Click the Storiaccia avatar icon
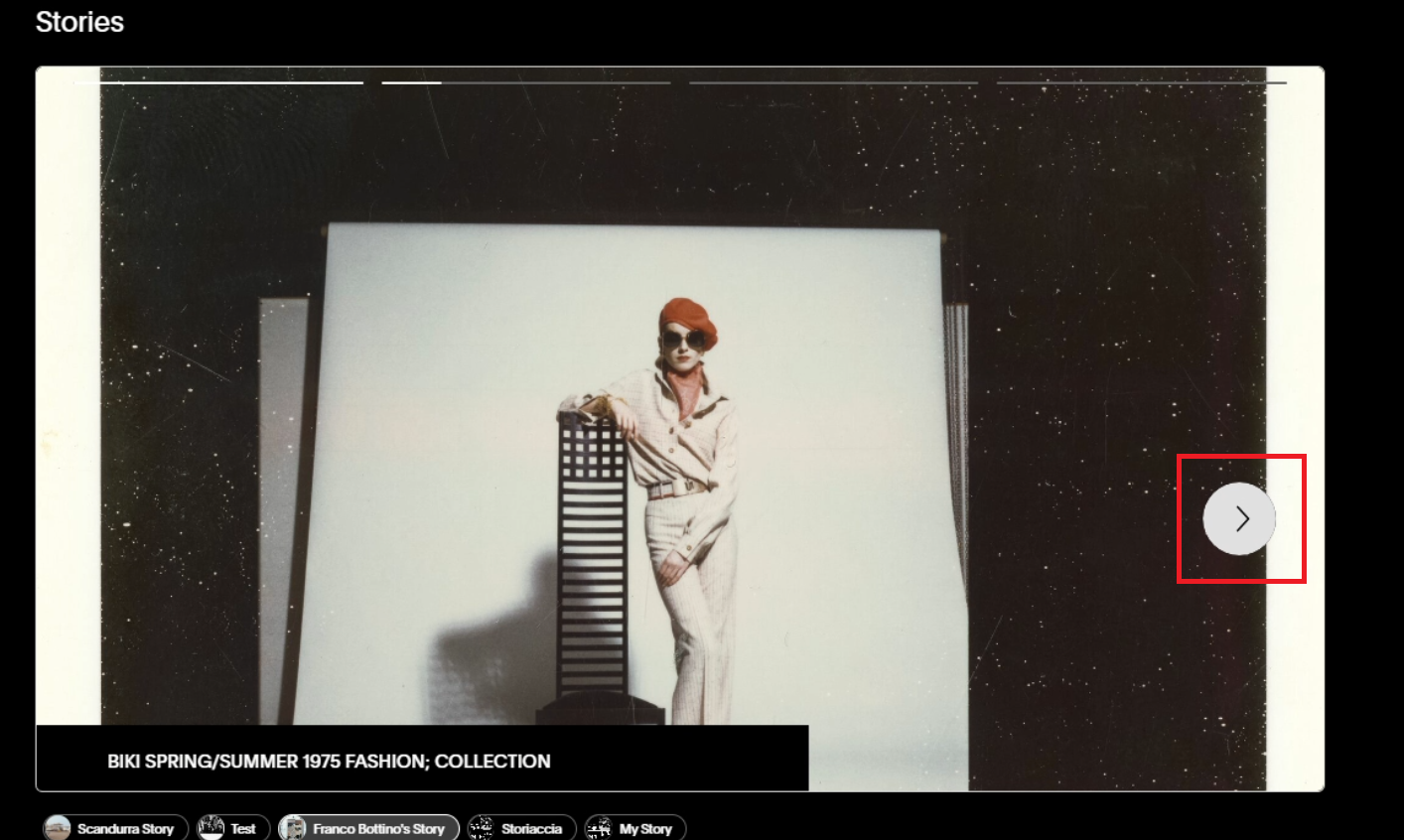Image resolution: width=1404 pixels, height=840 pixels. tap(482, 828)
